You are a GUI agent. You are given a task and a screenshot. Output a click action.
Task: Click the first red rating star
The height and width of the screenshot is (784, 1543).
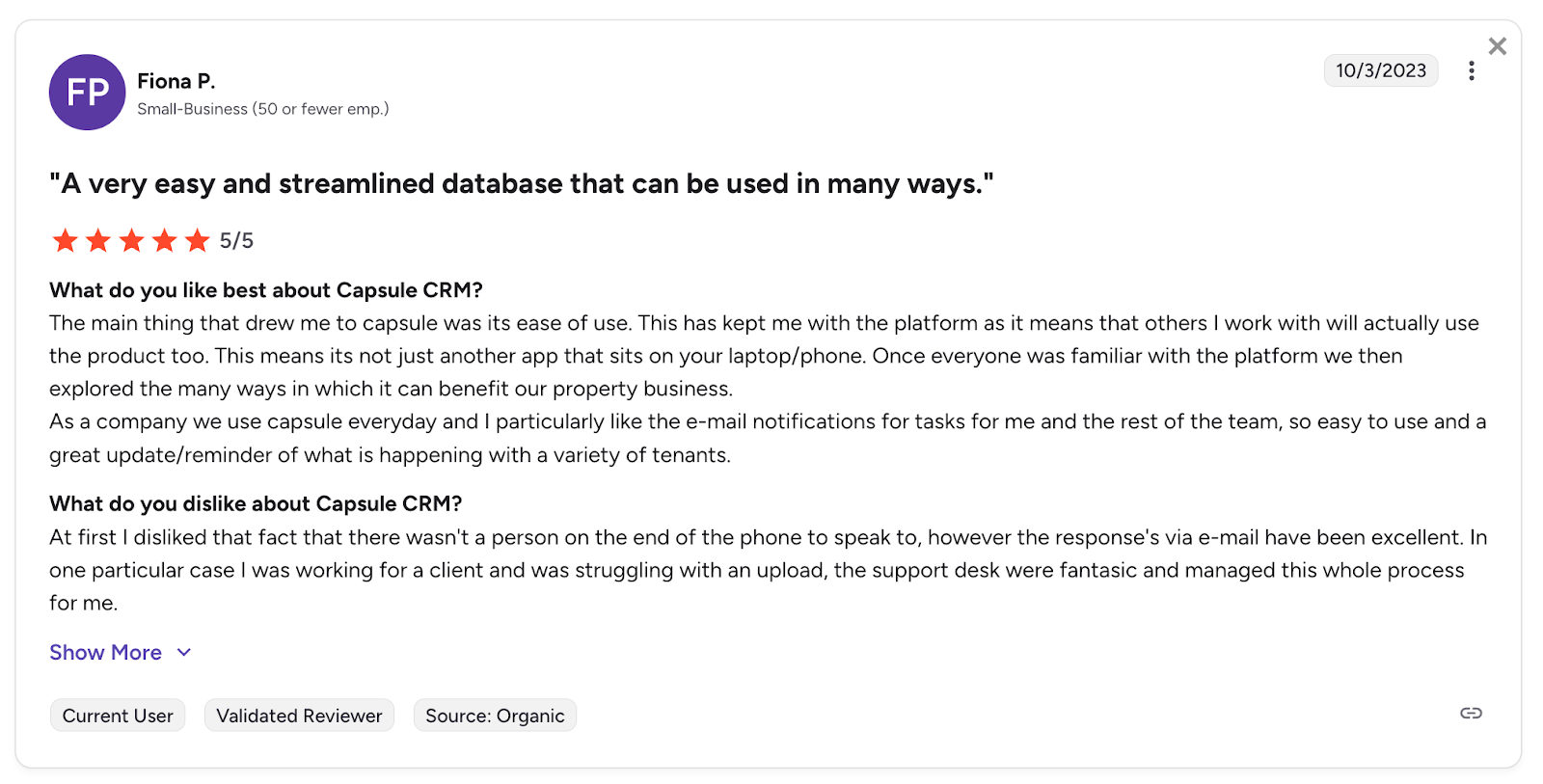(65, 240)
